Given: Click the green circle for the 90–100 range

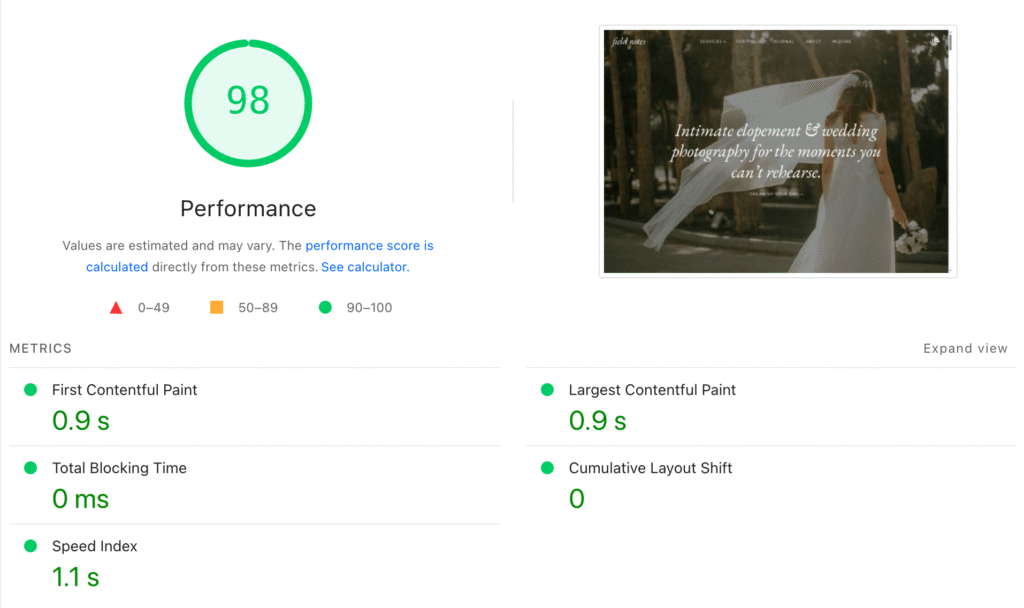Looking at the screenshot, I should (325, 307).
